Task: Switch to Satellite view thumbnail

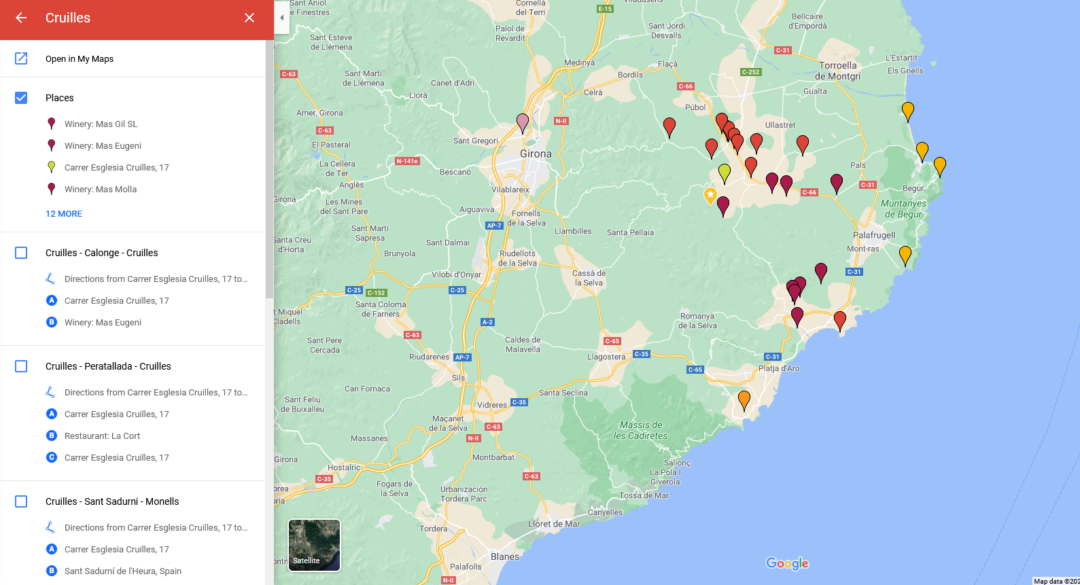Action: pos(314,545)
